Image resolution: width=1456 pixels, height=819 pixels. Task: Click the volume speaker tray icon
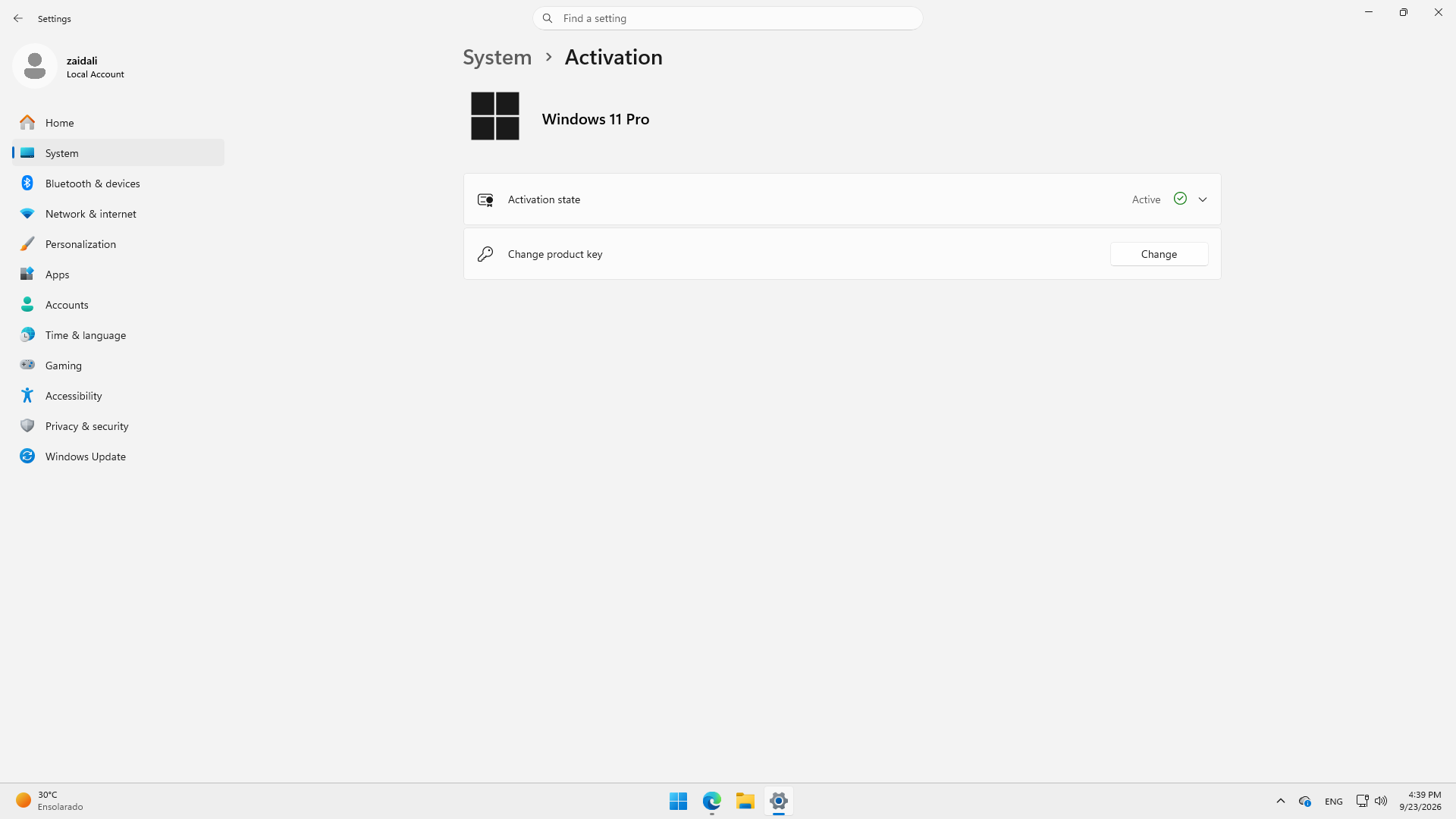tap(1381, 800)
